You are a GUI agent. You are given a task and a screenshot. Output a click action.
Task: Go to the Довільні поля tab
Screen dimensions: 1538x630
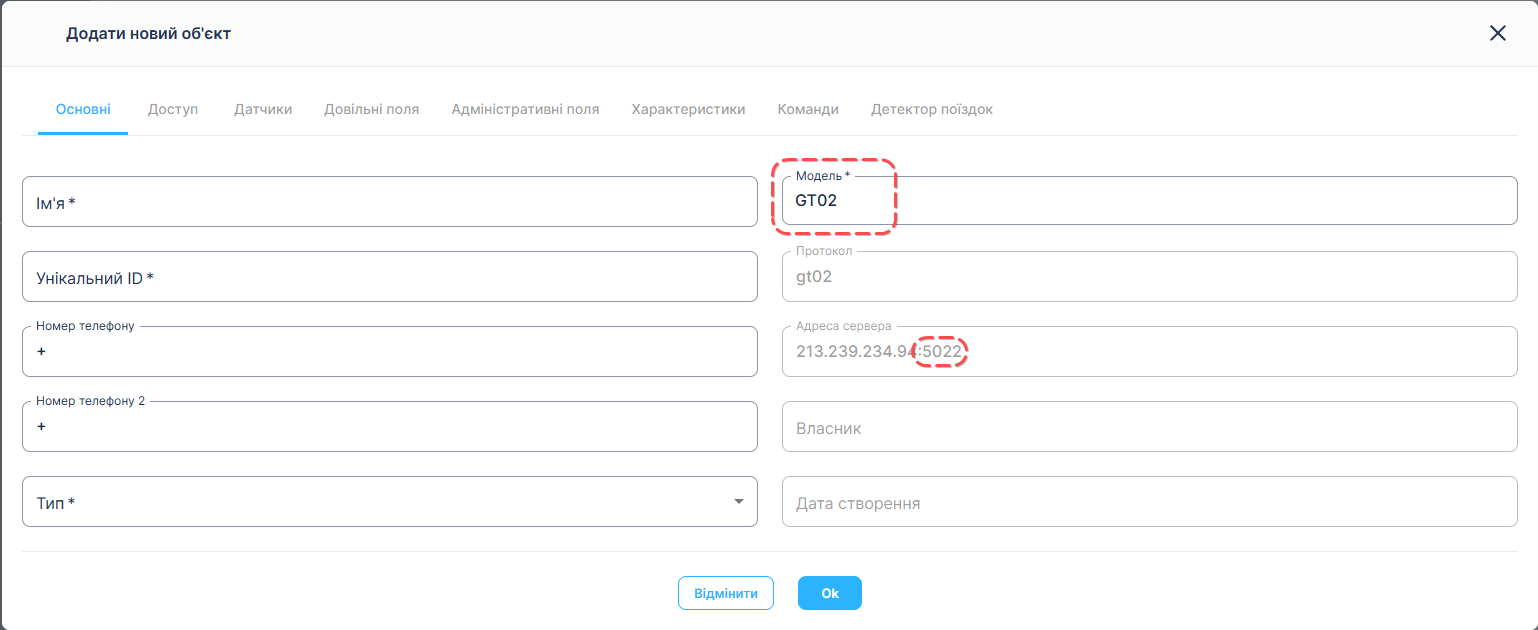pyautogui.click(x=371, y=109)
